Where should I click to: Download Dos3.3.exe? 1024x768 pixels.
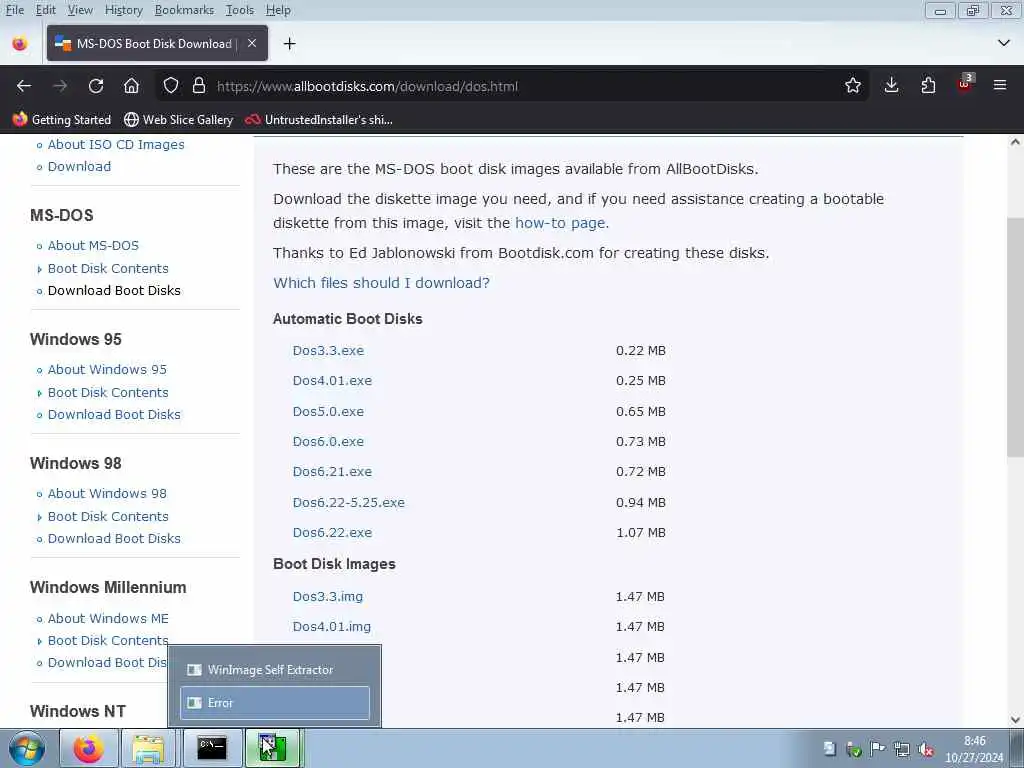[328, 351]
